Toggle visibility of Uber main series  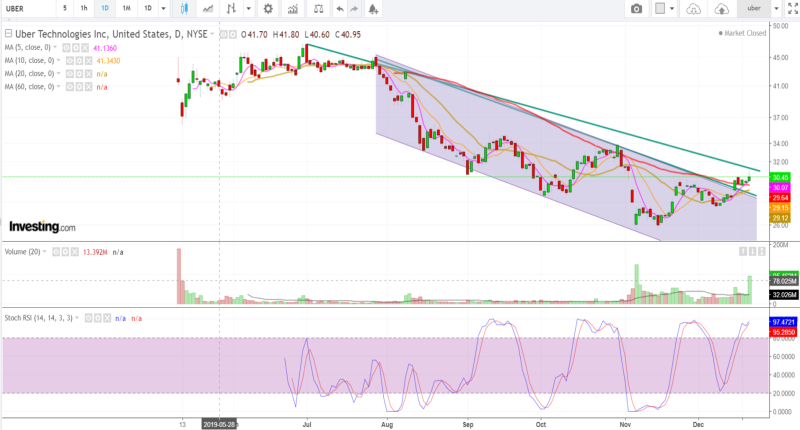tap(223, 35)
